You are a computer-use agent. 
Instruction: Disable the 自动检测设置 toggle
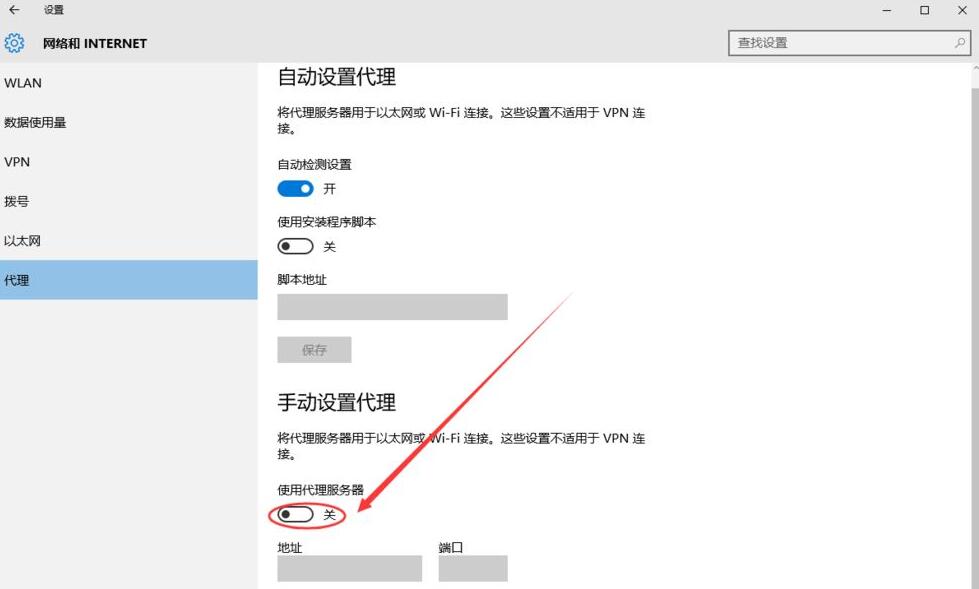(294, 188)
